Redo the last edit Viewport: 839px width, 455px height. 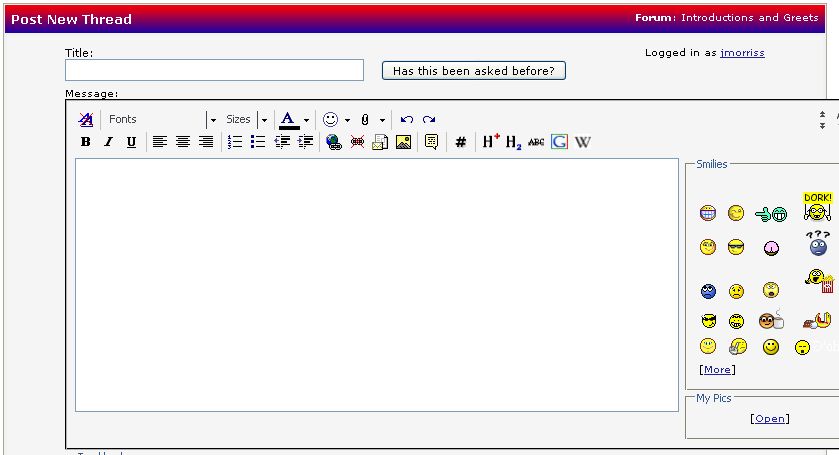tap(429, 119)
